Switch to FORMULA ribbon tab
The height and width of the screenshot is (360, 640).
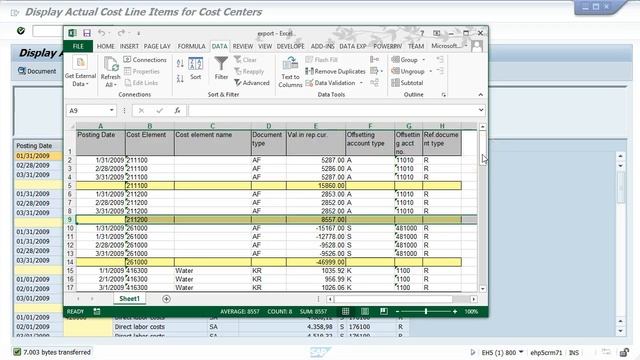[191, 46]
